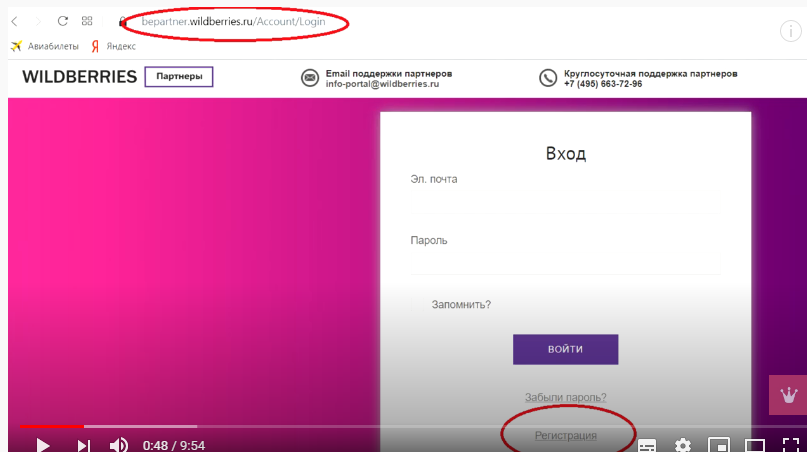The width and height of the screenshot is (807, 452).
Task: Click info-portal@wildberries.ru email address
Action: (382, 84)
